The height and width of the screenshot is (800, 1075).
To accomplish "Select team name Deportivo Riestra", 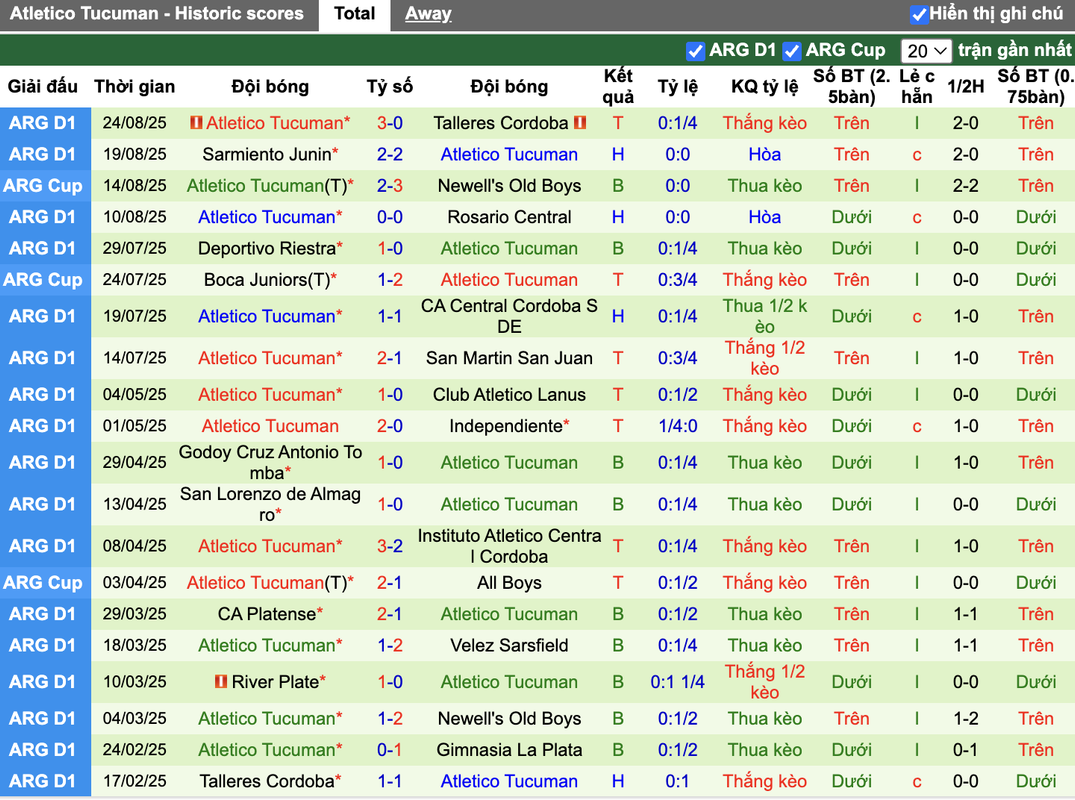I will click(267, 249).
